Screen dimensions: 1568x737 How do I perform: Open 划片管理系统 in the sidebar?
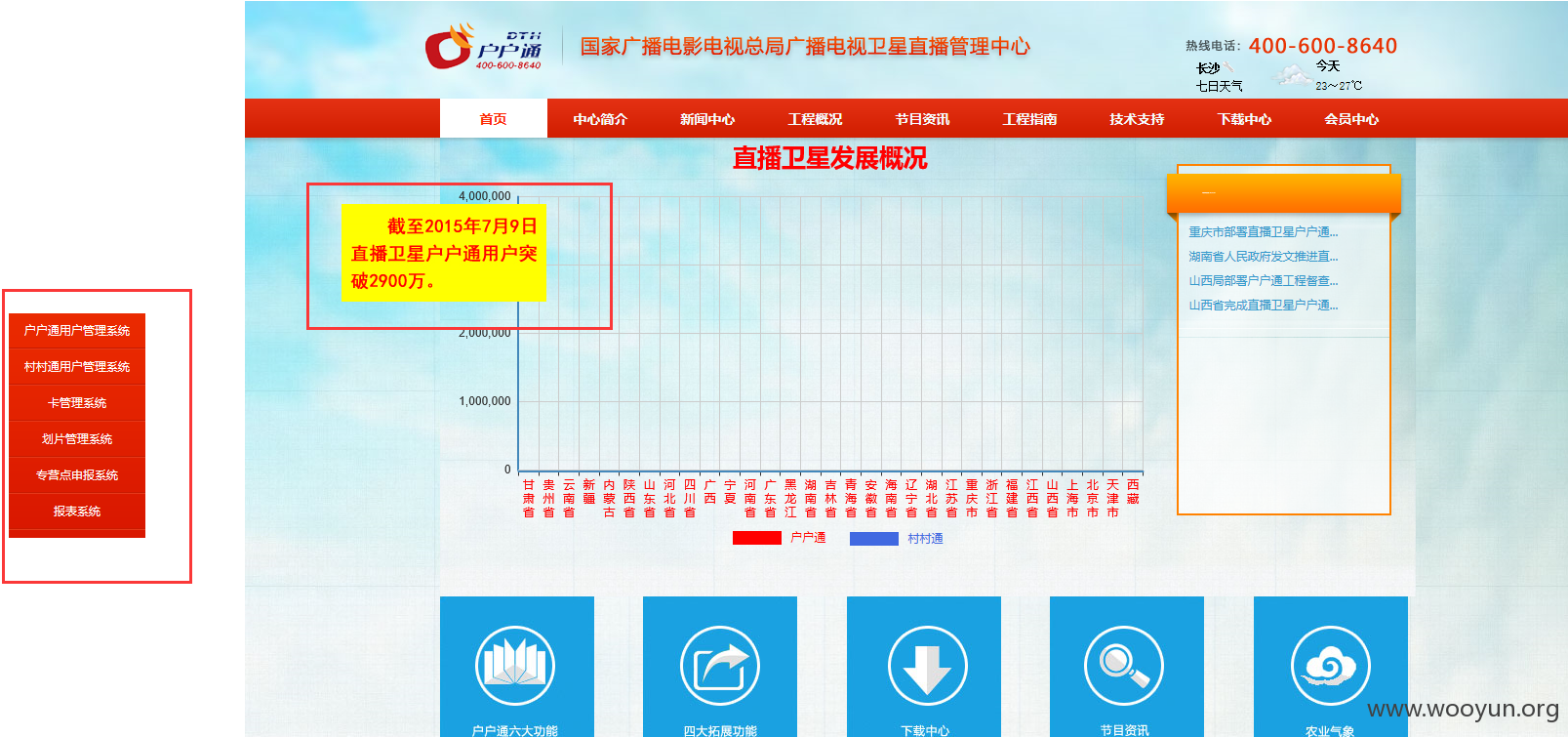click(x=77, y=439)
